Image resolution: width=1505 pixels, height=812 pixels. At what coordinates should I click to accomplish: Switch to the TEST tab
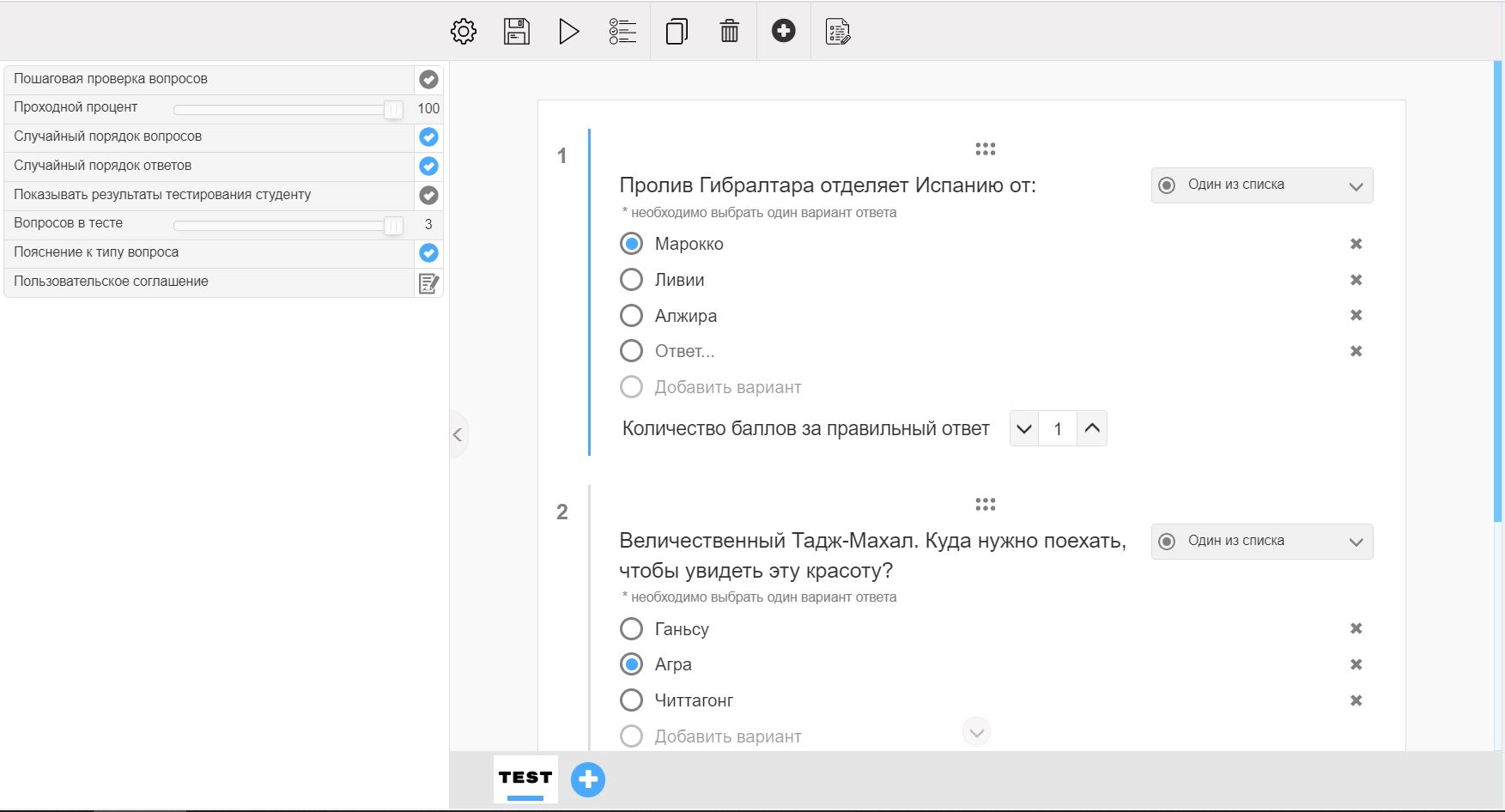525,778
